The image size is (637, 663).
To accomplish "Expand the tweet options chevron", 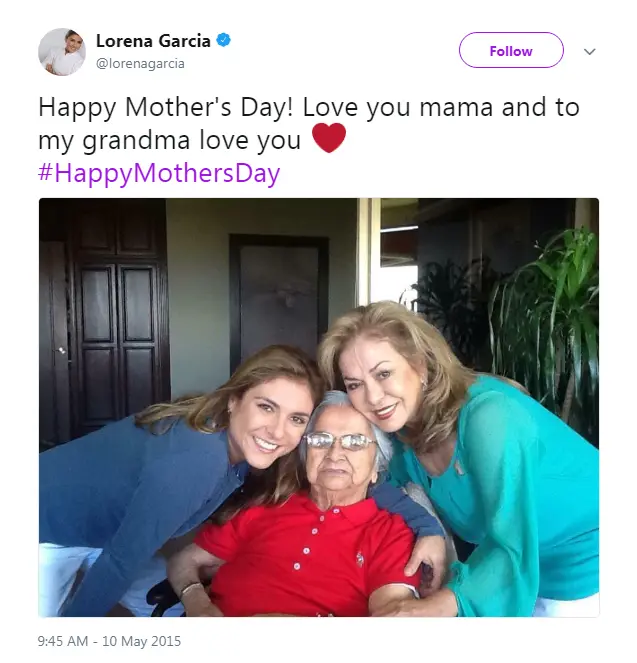I will point(589,52).
